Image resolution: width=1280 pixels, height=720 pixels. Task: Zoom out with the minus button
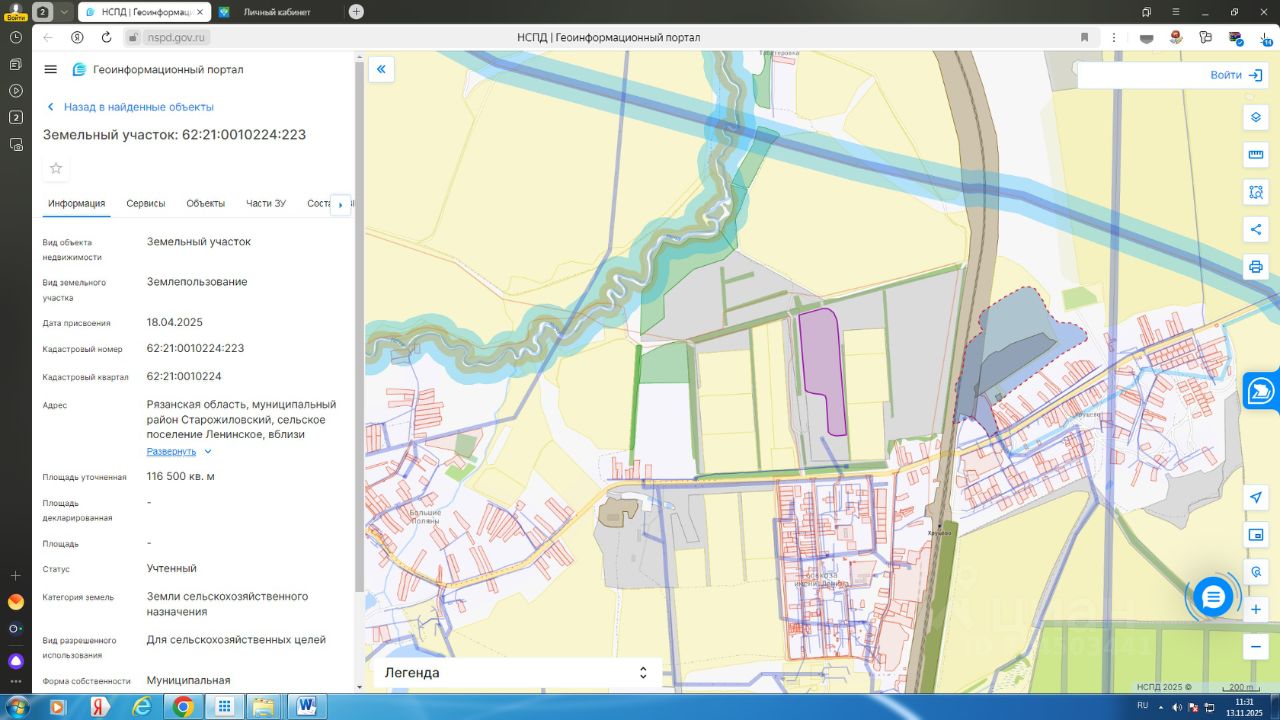(x=1256, y=647)
